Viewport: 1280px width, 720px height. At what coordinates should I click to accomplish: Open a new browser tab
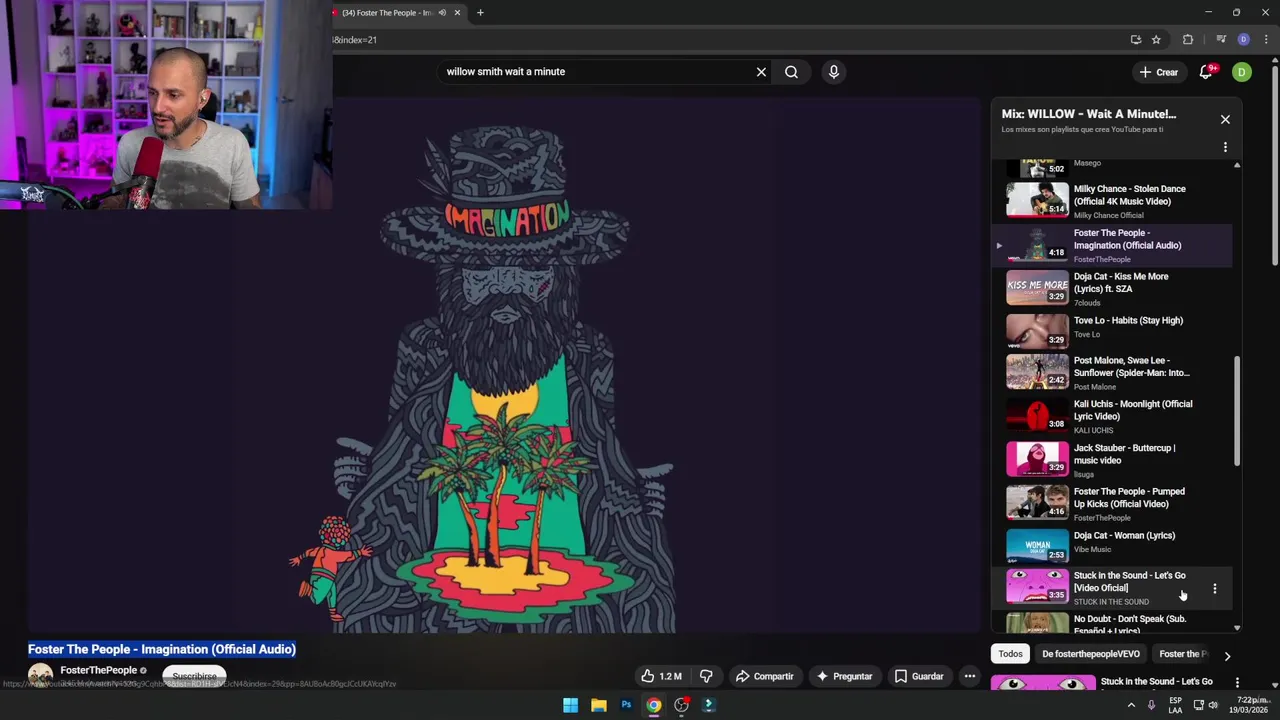tap(480, 13)
